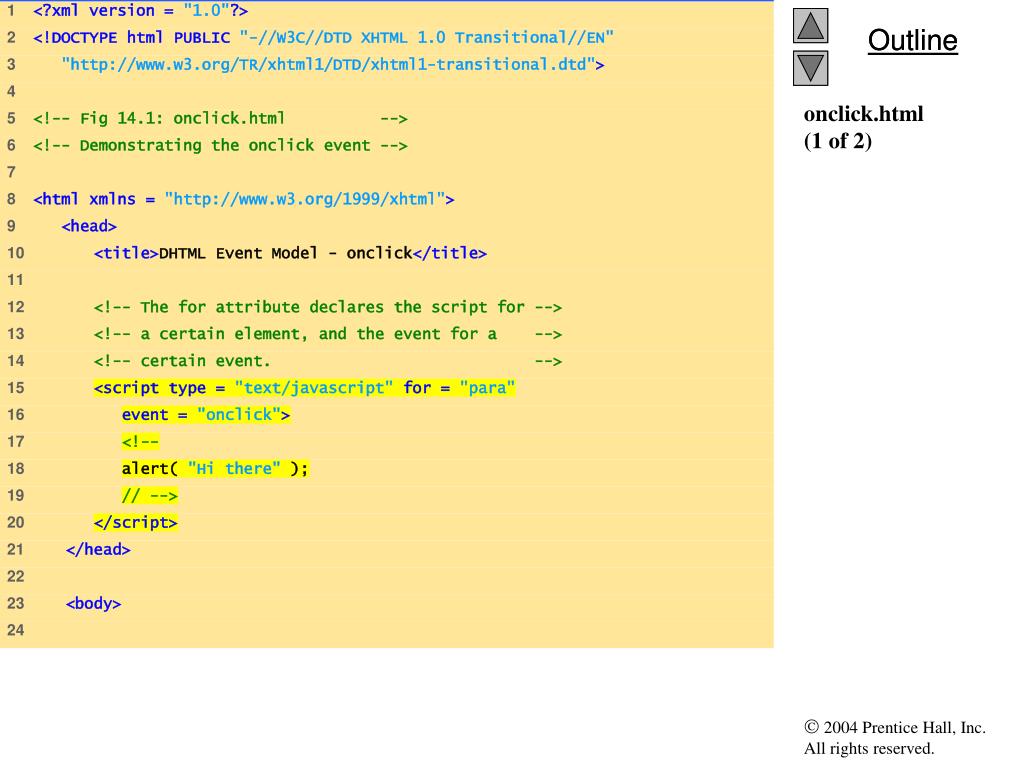
Task: Click the 'Demonstrating the onclick event' comment
Action: [x=220, y=145]
